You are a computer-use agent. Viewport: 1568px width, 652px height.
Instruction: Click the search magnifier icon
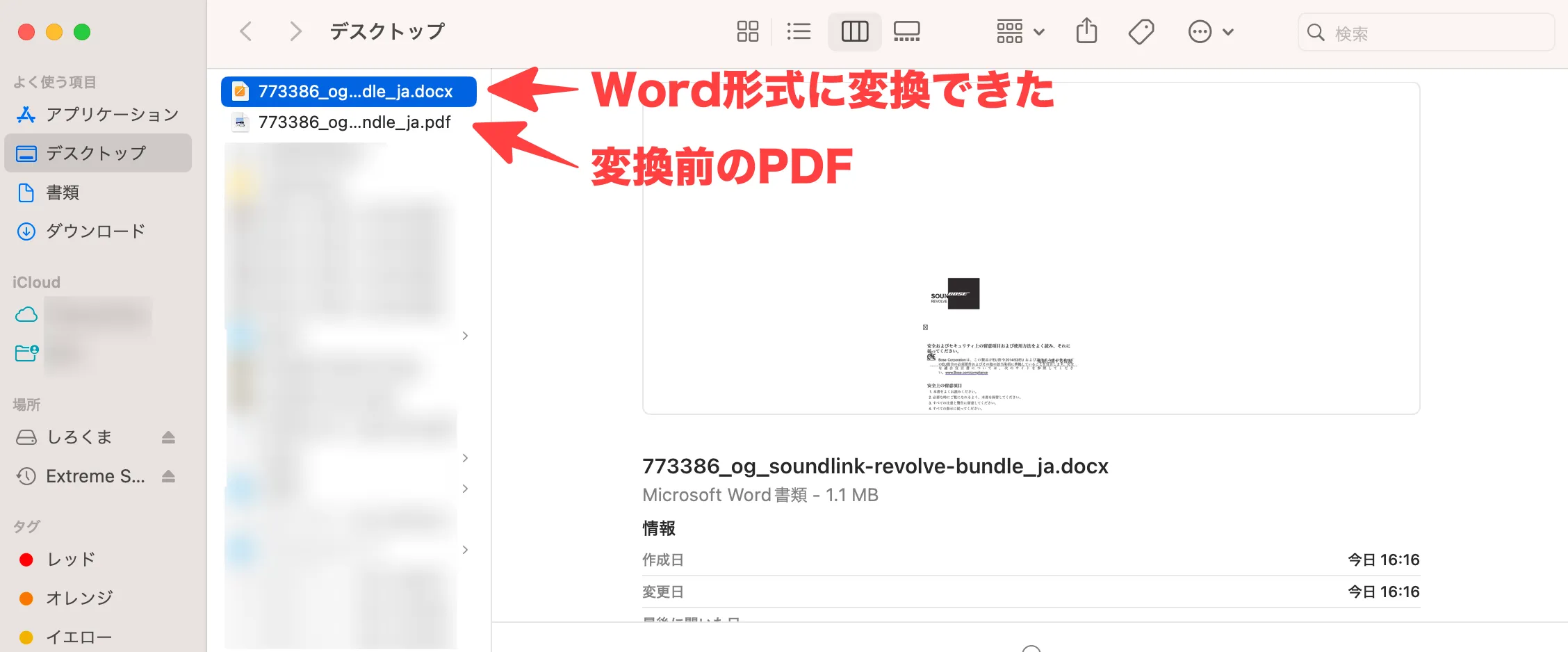click(1315, 32)
